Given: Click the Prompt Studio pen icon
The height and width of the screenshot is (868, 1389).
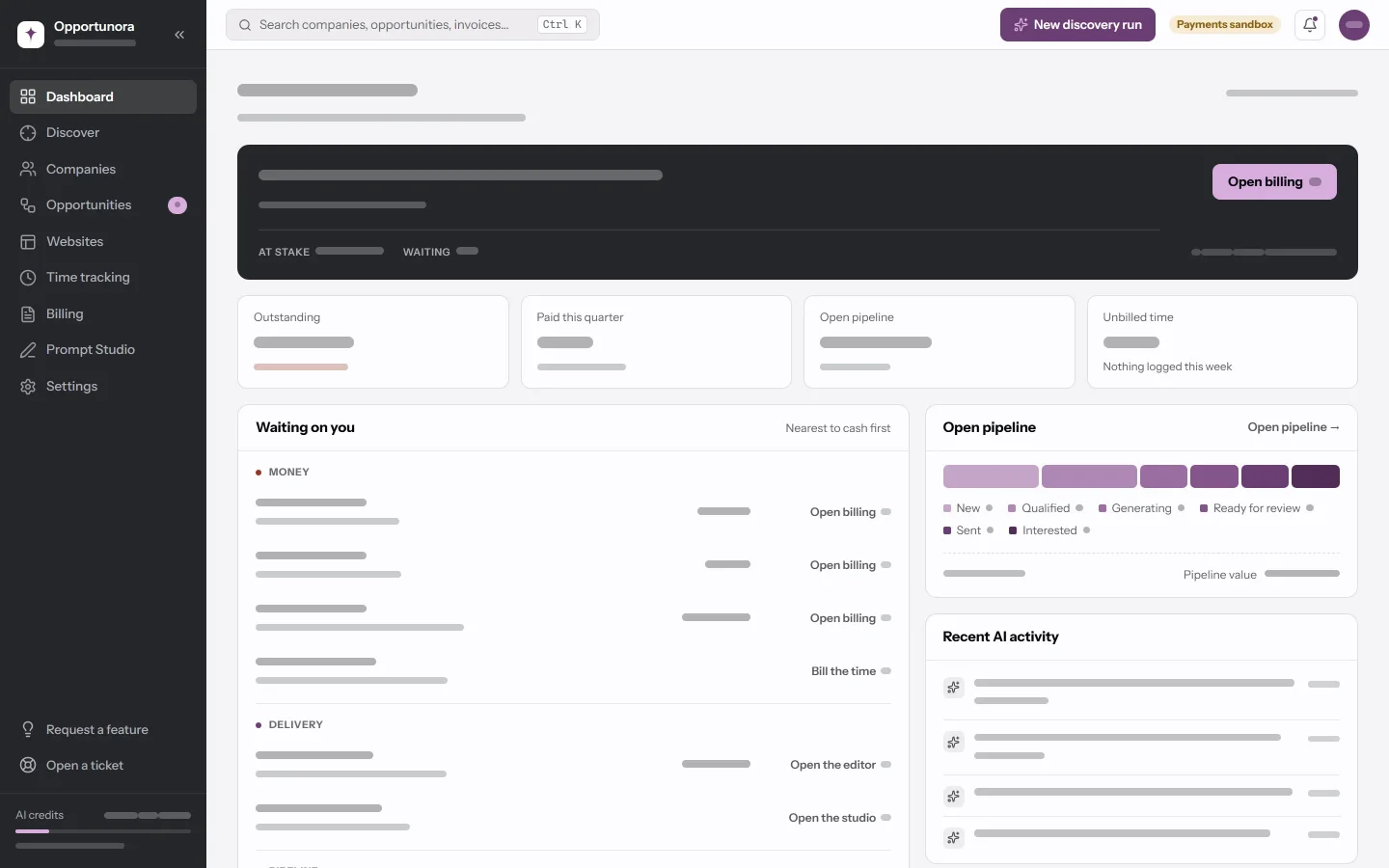Looking at the screenshot, I should coord(28,350).
